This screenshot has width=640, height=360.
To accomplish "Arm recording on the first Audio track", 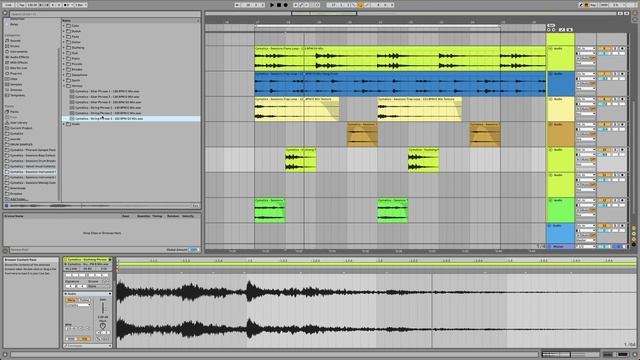I will click(622, 49).
